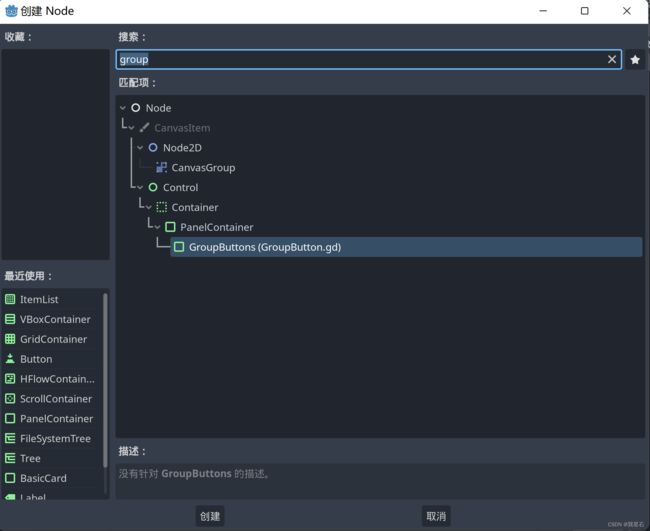Collapse the Node2D tree branch
This screenshot has width=650, height=531.
[x=140, y=148]
